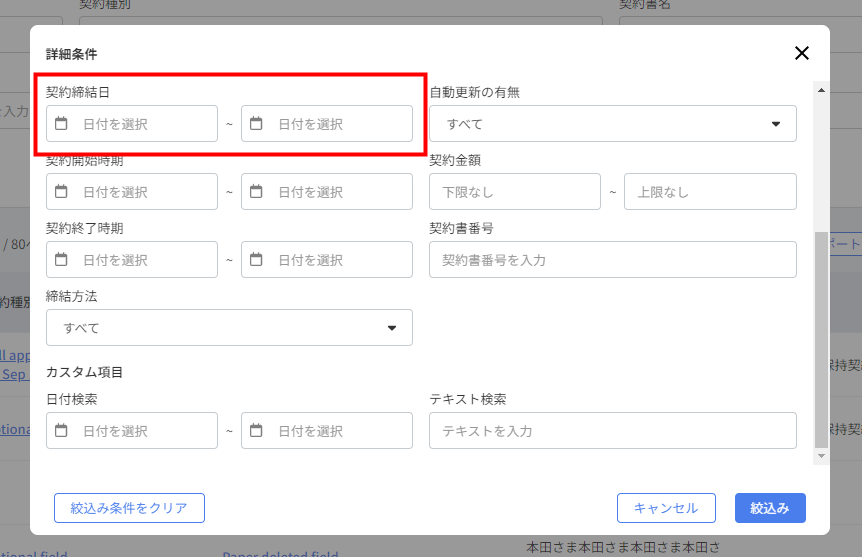The image size is (862, 557).
Task: Click calendar icon in 日付検索 end date
Action: tap(256, 430)
